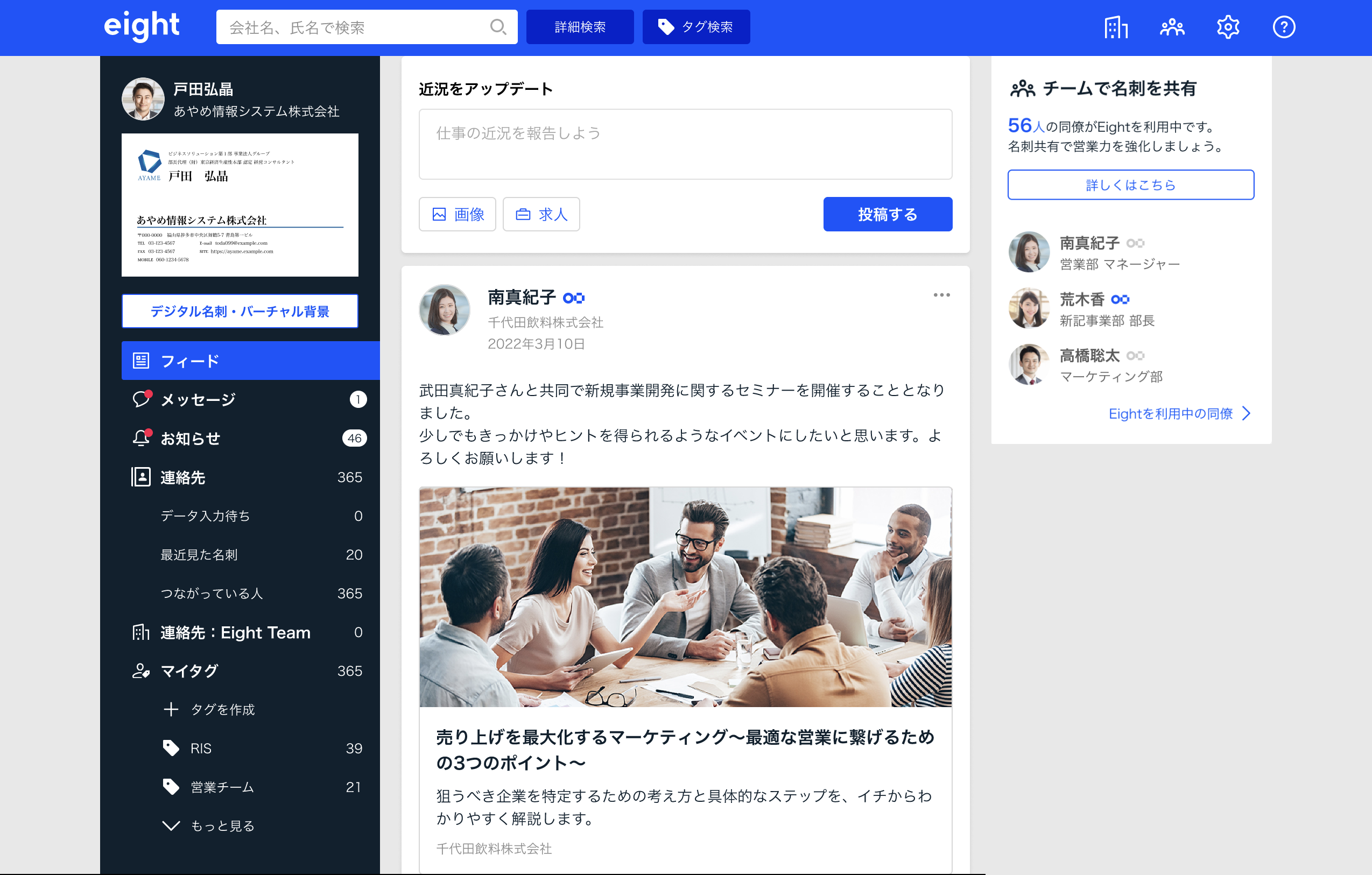Click the 投稿する post button
Viewport: 1372px width, 875px height.
(x=887, y=214)
